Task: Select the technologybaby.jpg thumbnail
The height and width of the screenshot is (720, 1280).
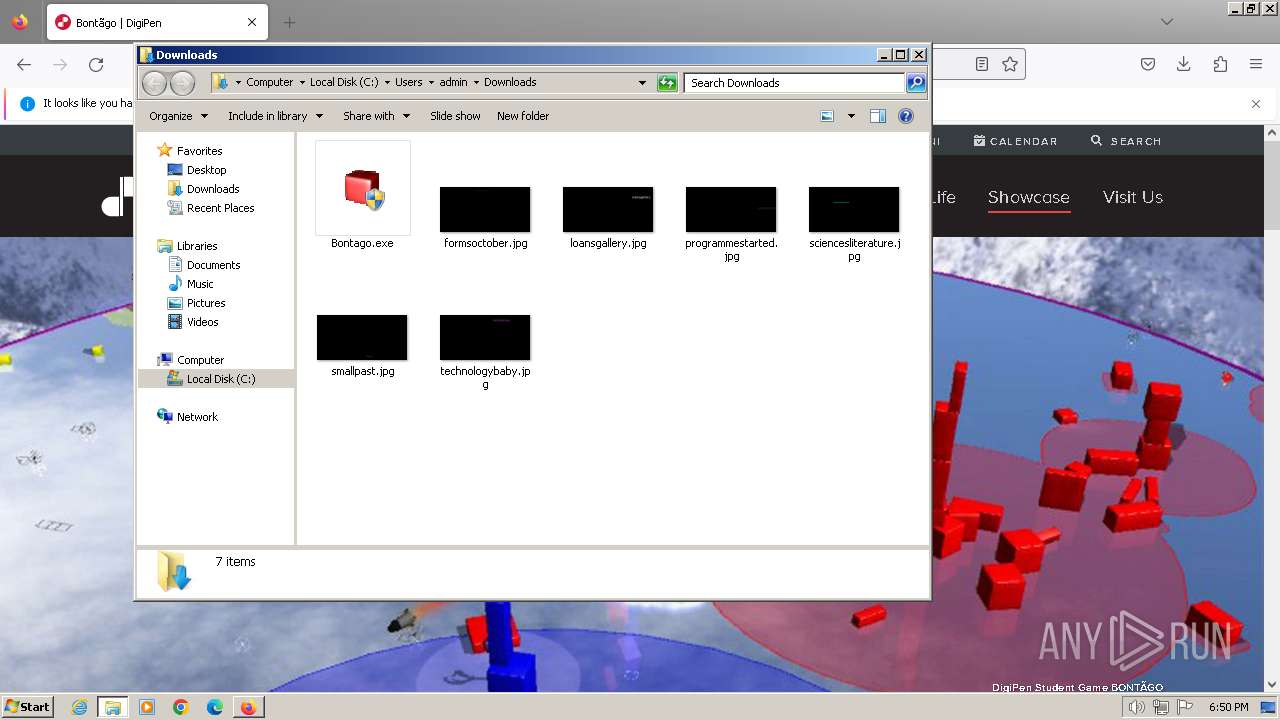Action: point(485,337)
